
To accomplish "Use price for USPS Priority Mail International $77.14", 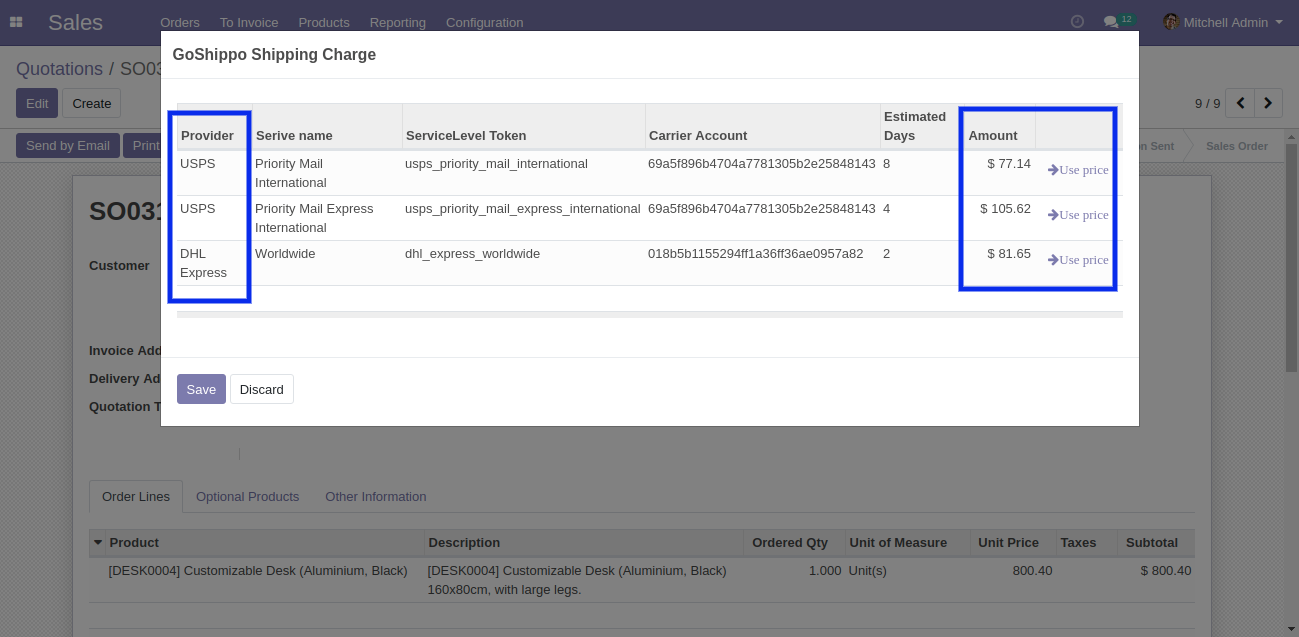I will [x=1078, y=170].
